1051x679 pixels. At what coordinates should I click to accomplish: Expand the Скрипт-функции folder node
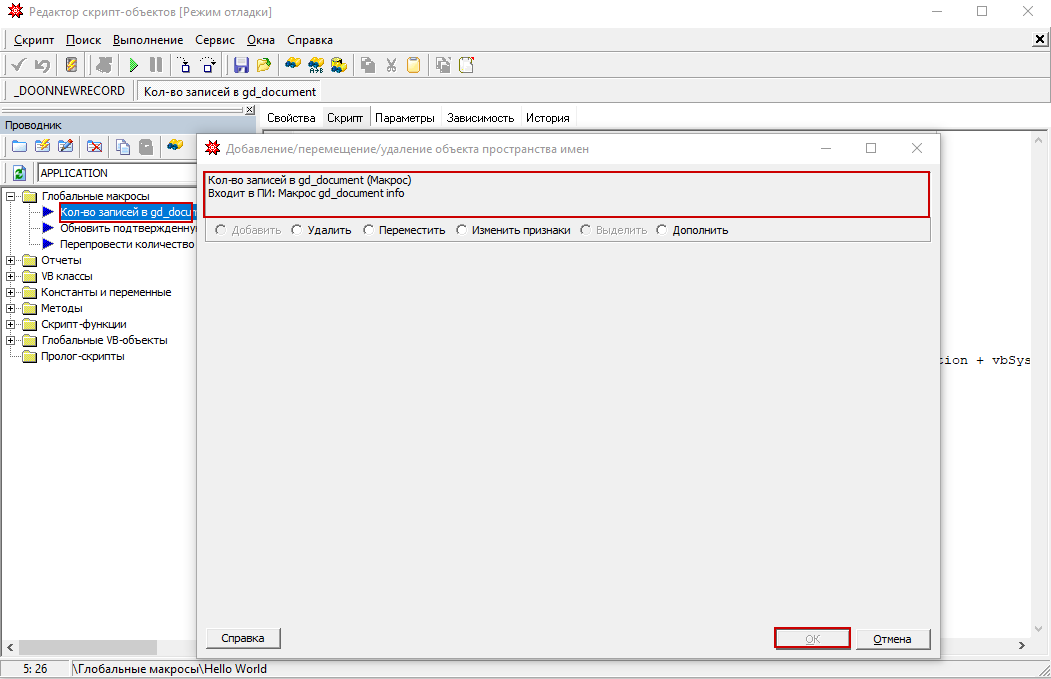(11, 324)
